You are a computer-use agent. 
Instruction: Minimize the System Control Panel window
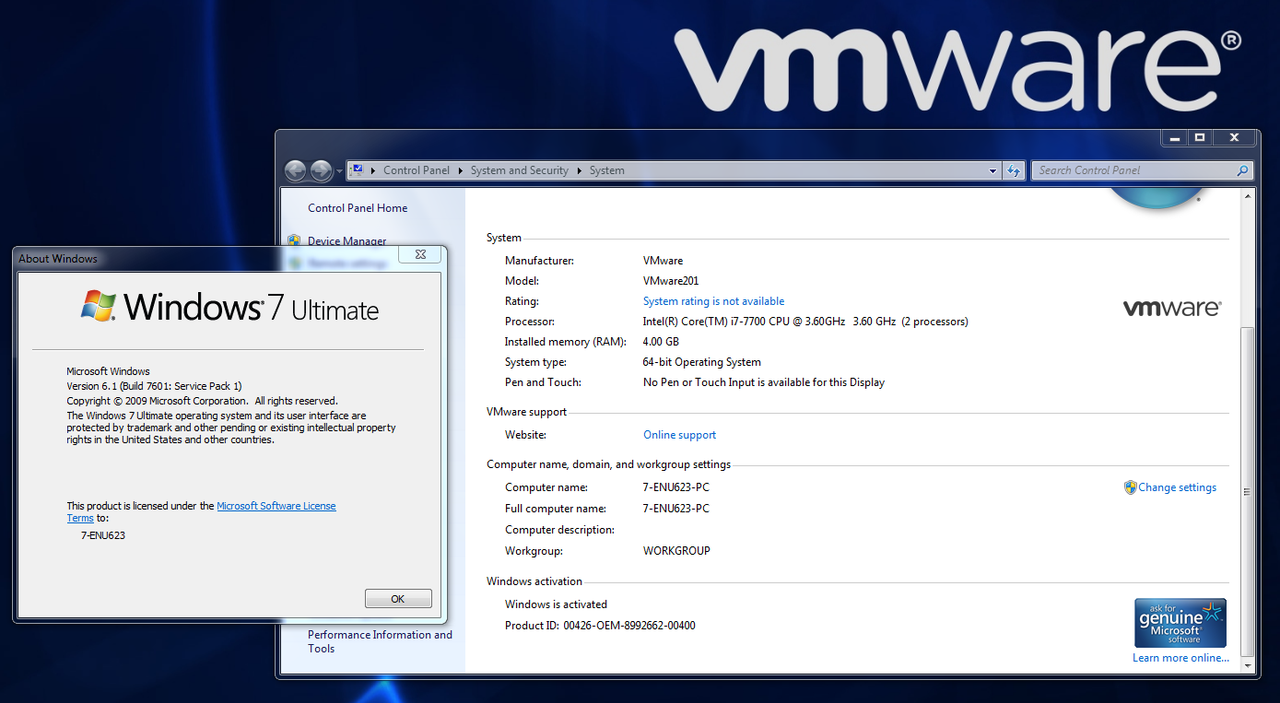(1174, 138)
